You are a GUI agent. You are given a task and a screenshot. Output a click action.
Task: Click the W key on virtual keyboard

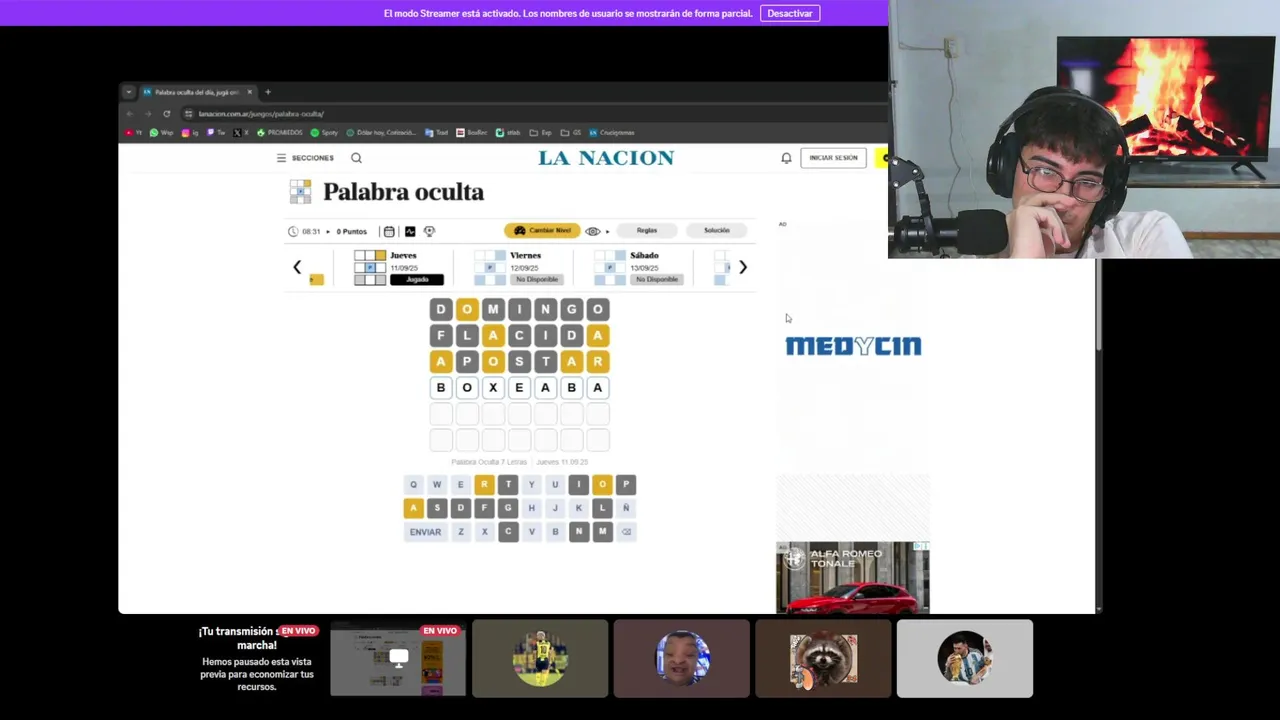click(437, 484)
